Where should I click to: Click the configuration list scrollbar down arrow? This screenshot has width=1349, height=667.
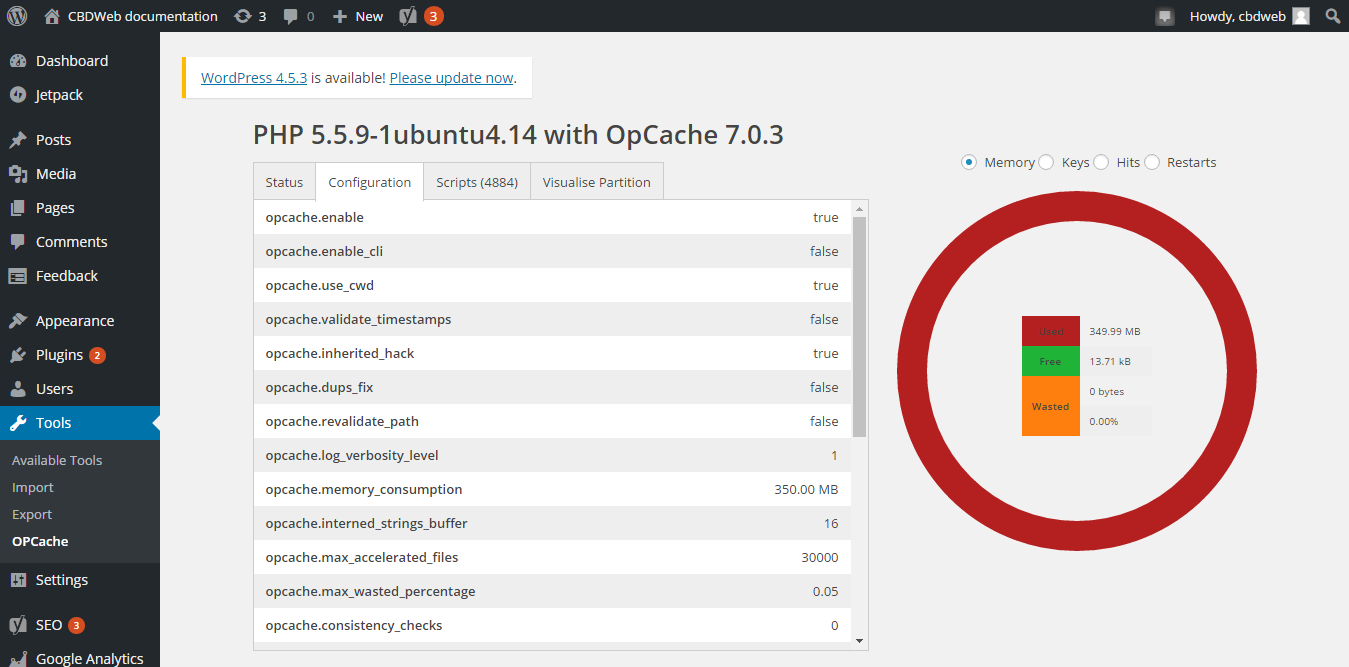point(859,641)
